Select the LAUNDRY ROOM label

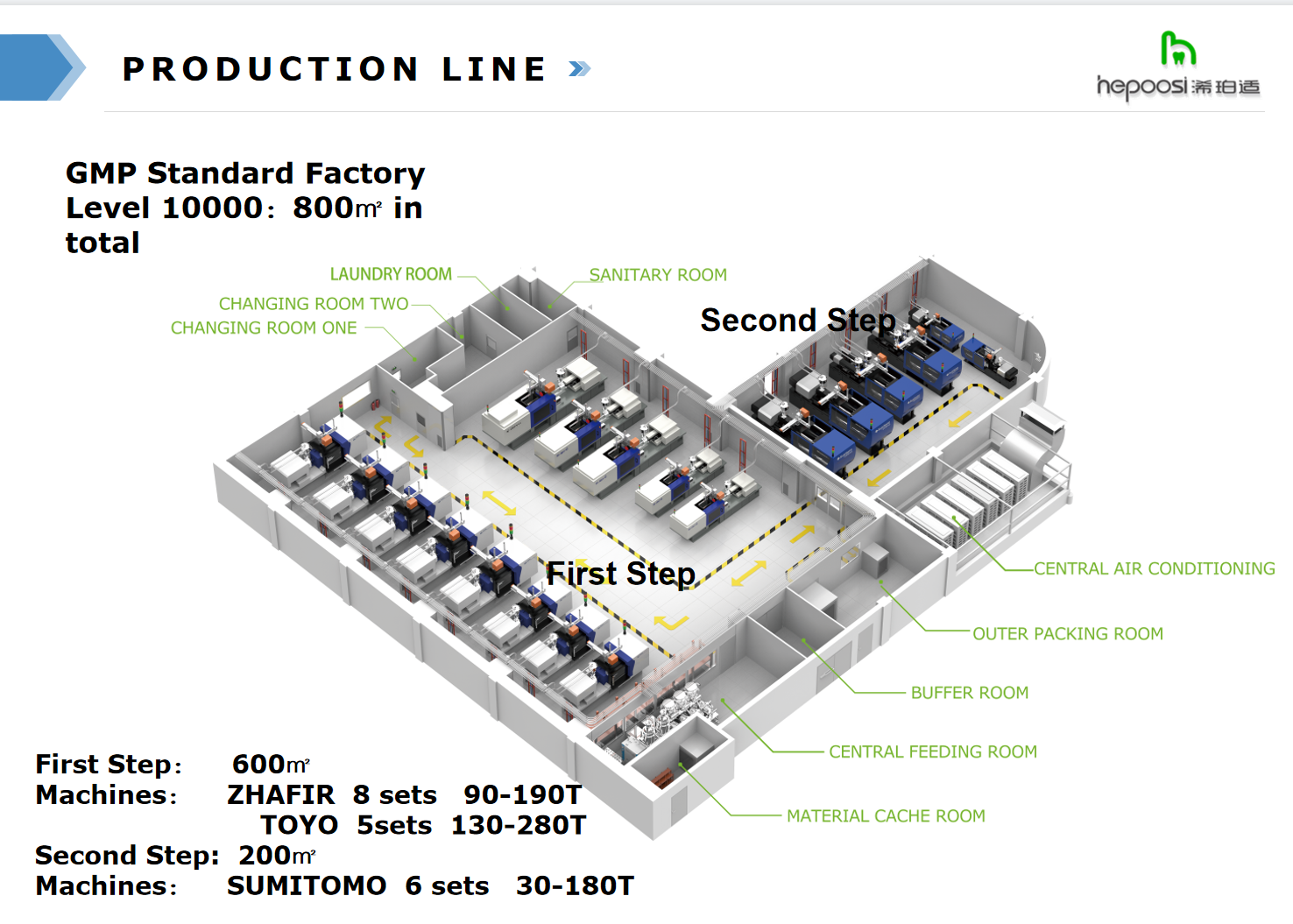[391, 274]
